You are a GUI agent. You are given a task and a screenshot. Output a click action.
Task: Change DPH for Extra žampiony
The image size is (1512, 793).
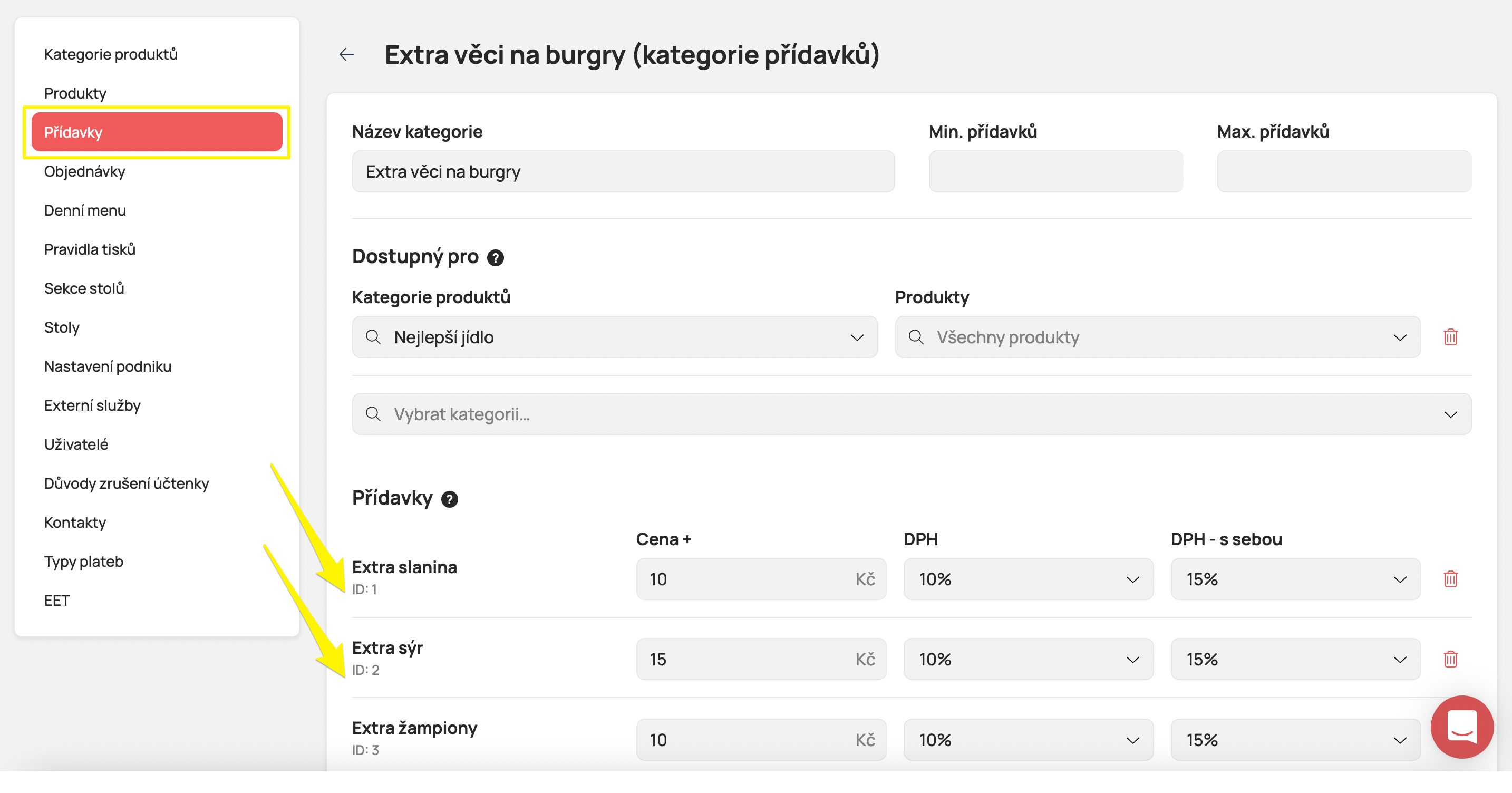[1029, 740]
